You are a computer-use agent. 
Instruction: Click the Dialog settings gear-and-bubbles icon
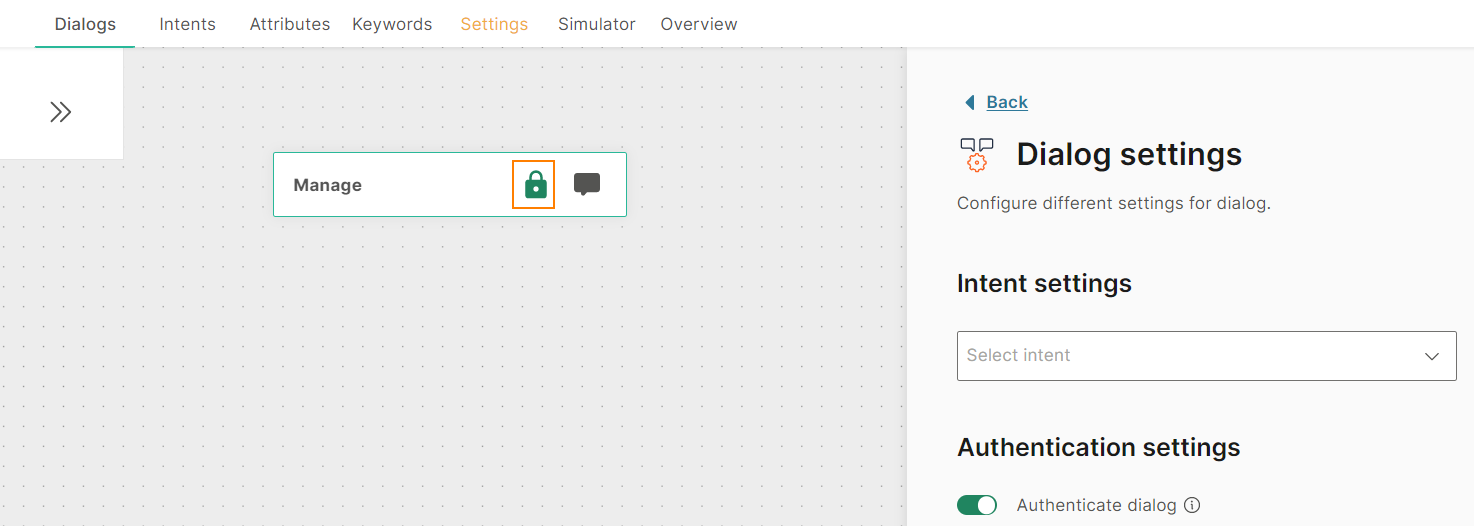[x=977, y=155]
